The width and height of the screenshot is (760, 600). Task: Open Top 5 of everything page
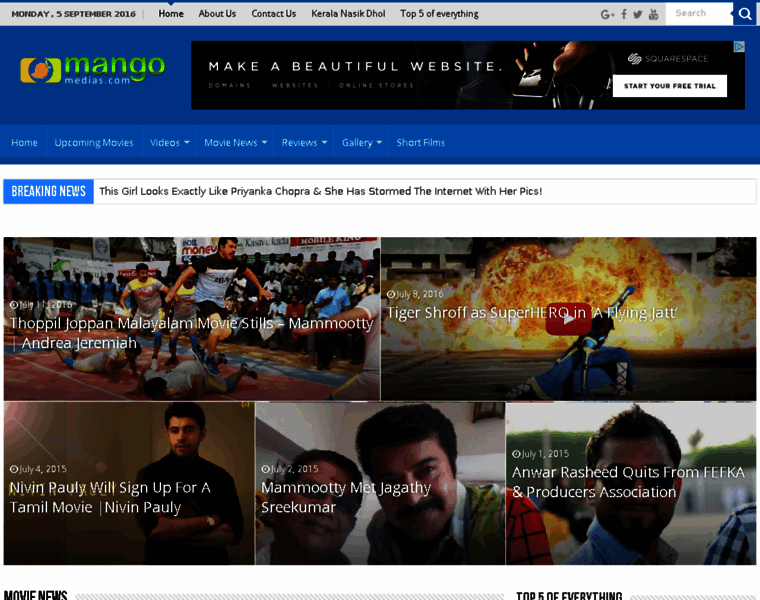439,14
